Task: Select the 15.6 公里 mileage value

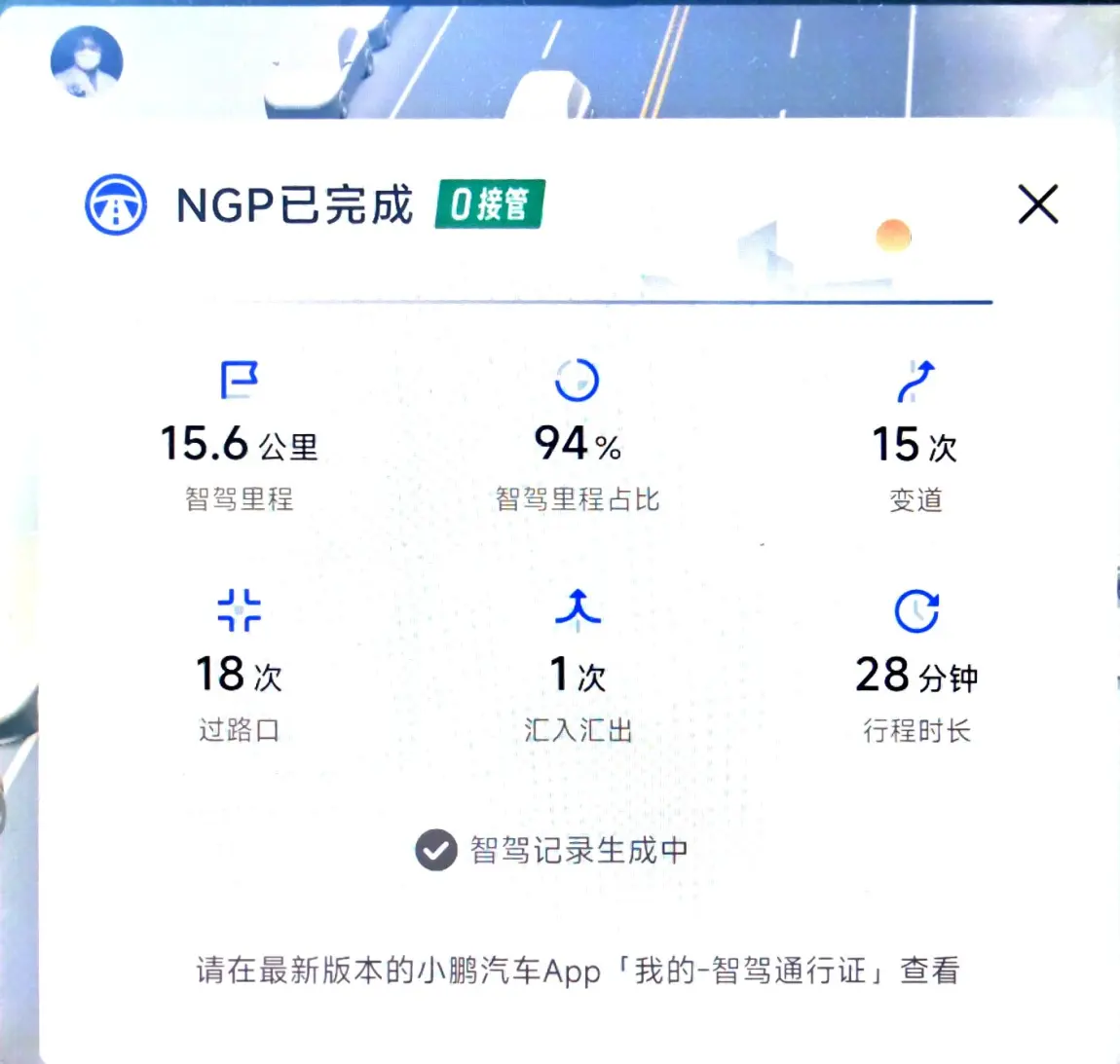Action: 239,444
